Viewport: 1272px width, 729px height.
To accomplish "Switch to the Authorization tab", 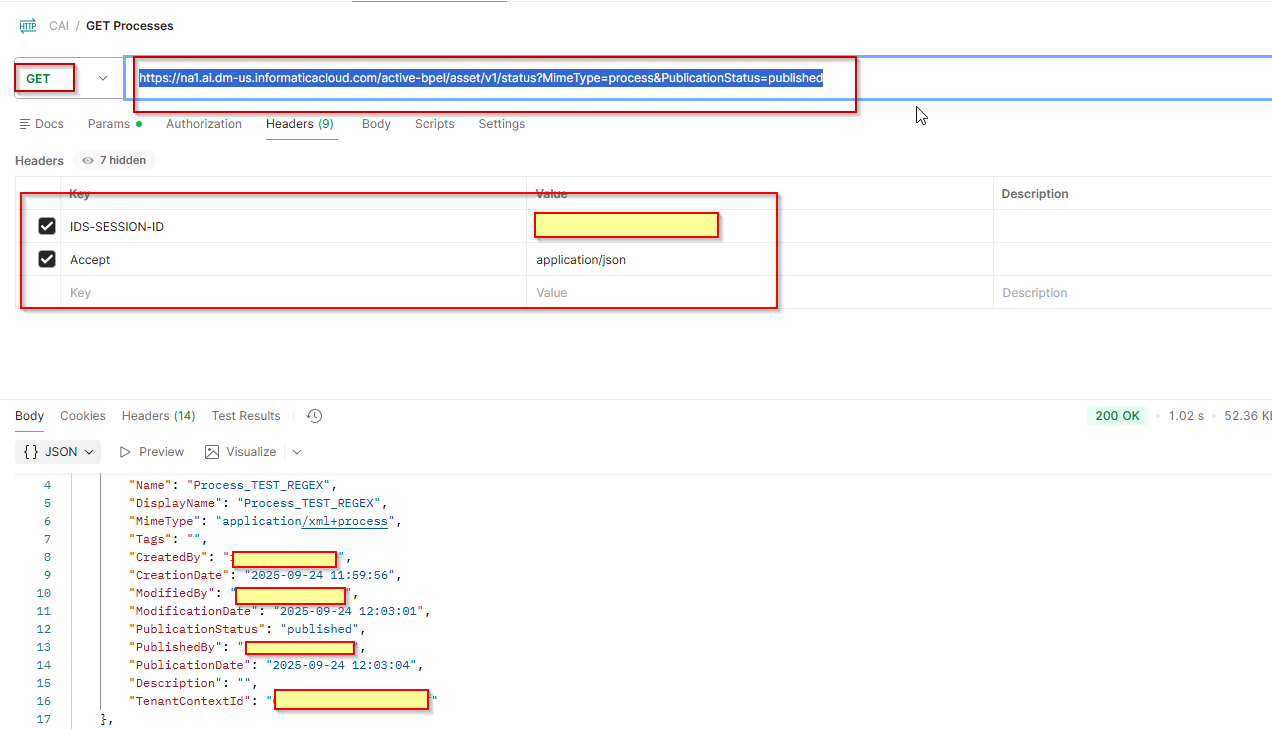I will (204, 124).
